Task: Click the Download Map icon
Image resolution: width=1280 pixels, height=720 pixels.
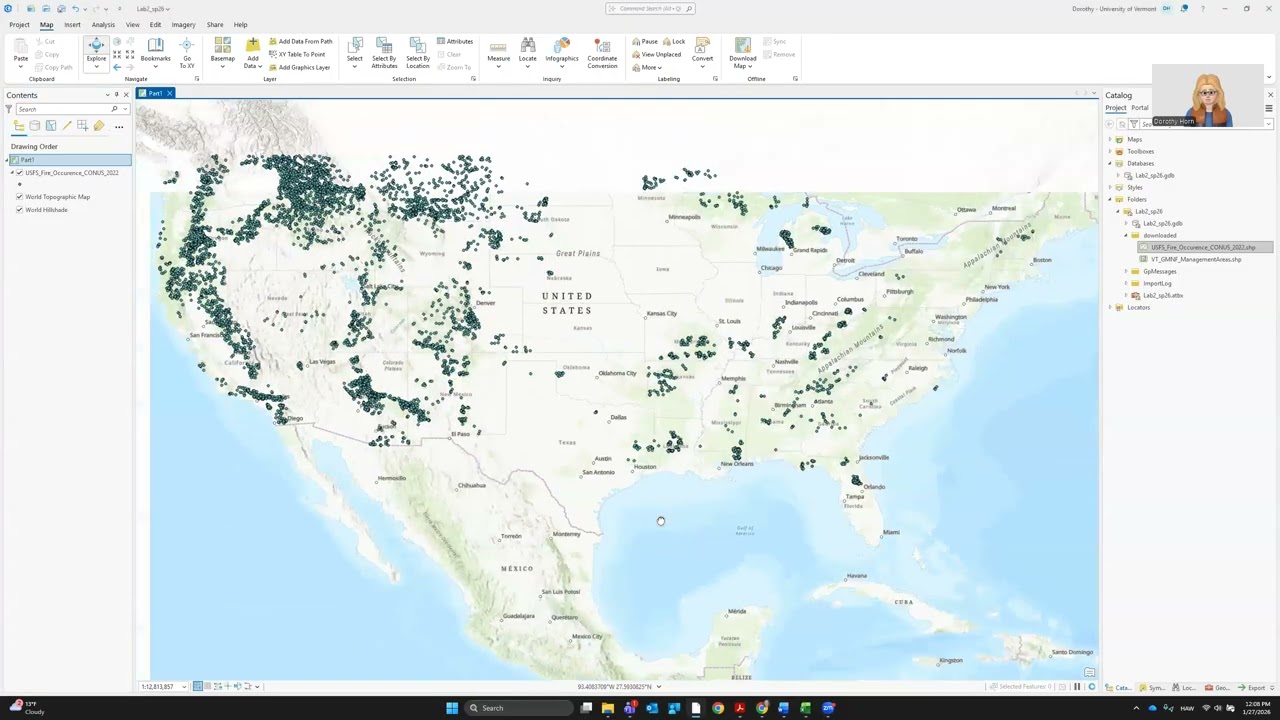Action: coord(742,46)
